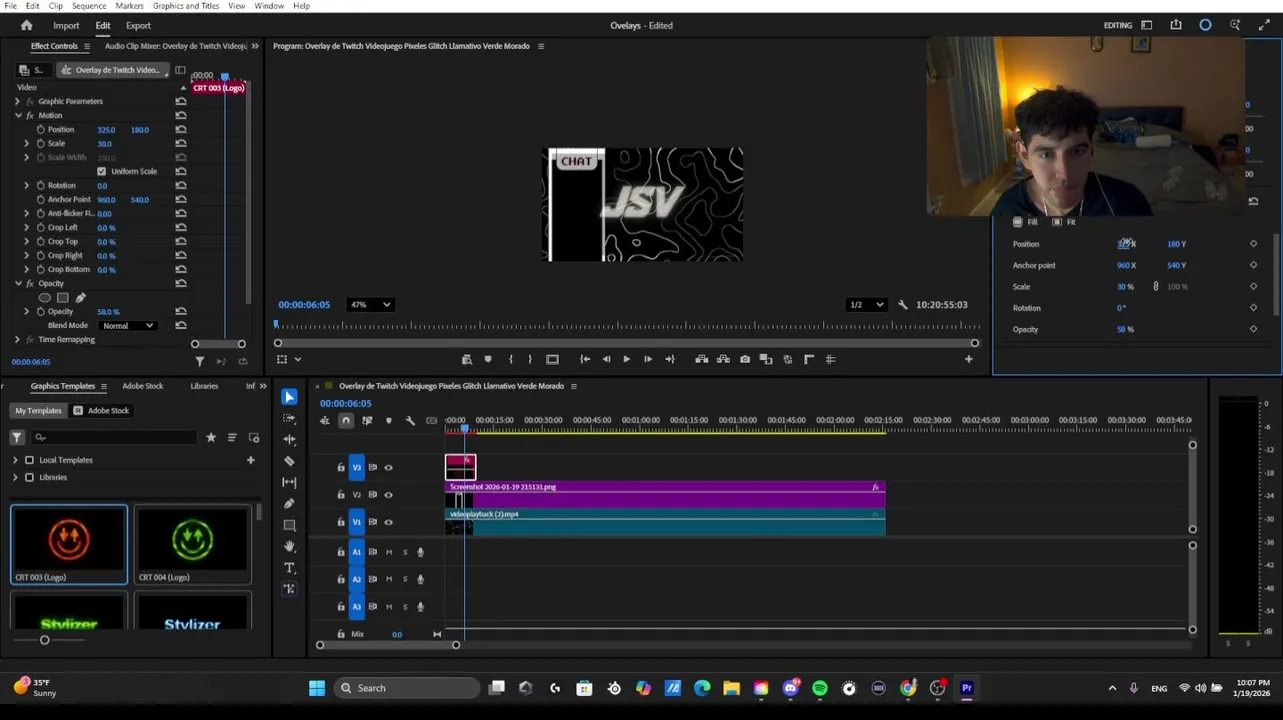Click Adobe Stock button beside My Templates
The width and height of the screenshot is (1283, 720).
(x=101, y=410)
